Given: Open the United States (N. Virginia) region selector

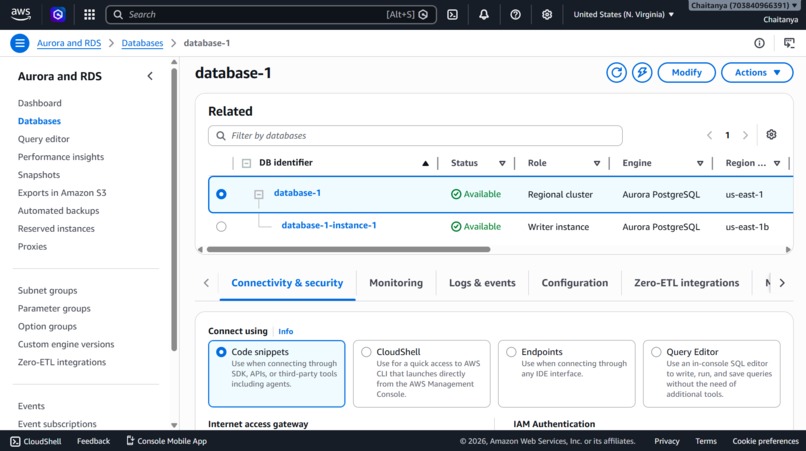Looking at the screenshot, I should coord(624,14).
